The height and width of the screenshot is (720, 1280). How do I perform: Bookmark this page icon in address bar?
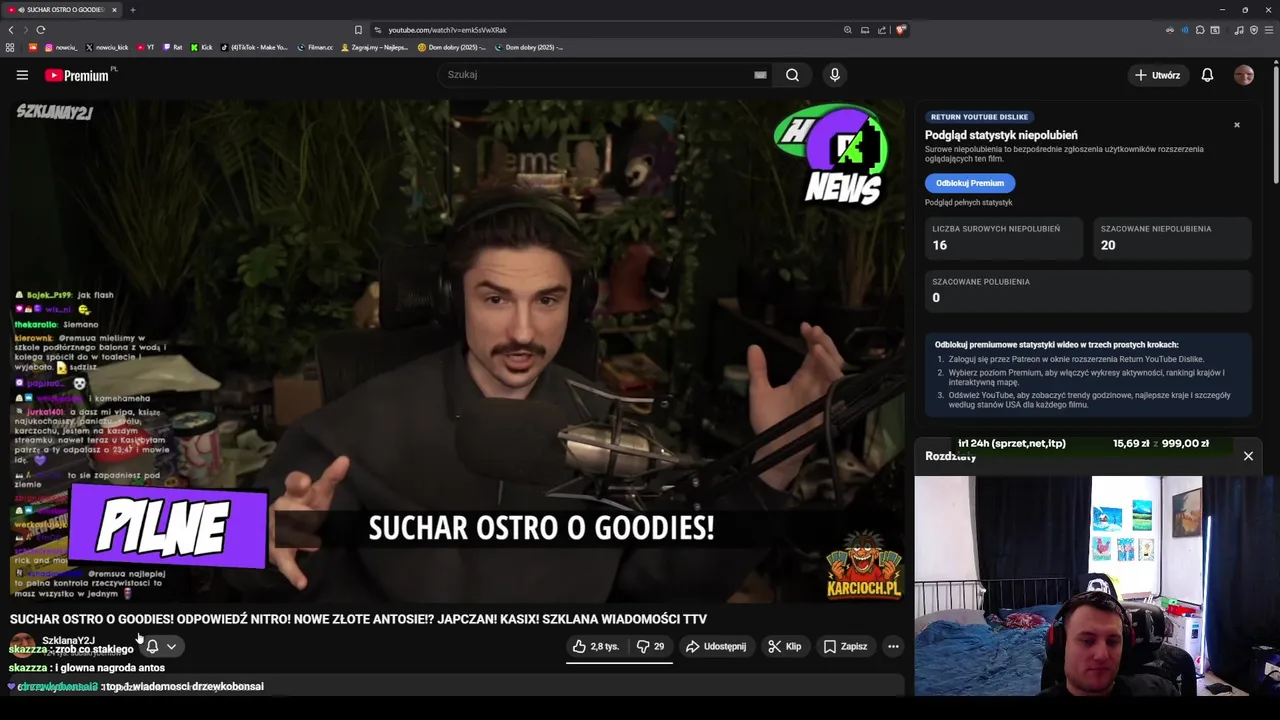(358, 30)
